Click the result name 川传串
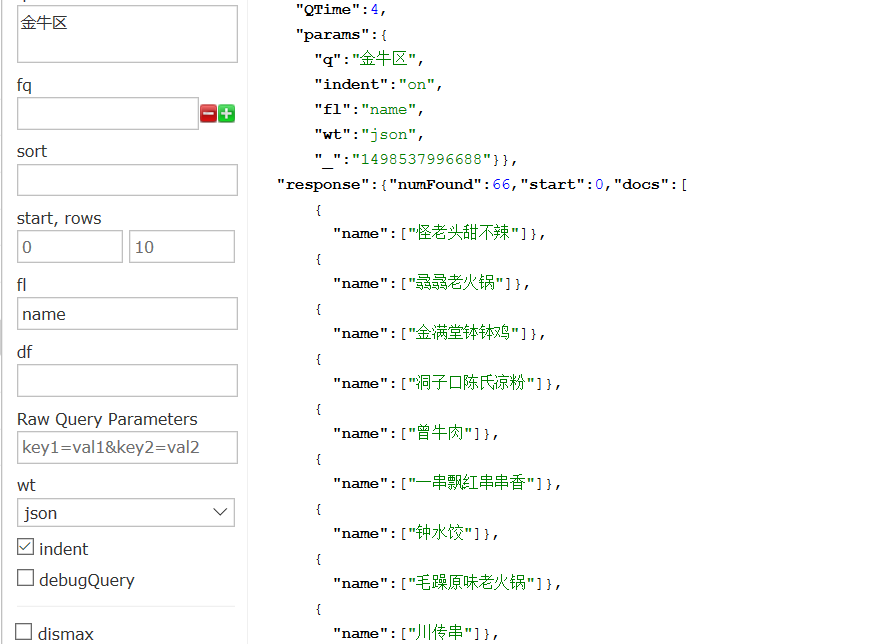 coord(440,633)
